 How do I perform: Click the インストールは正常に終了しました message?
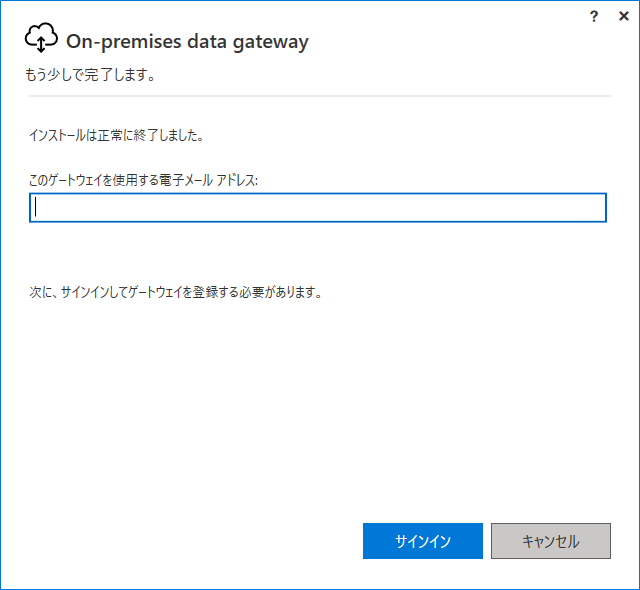click(117, 135)
